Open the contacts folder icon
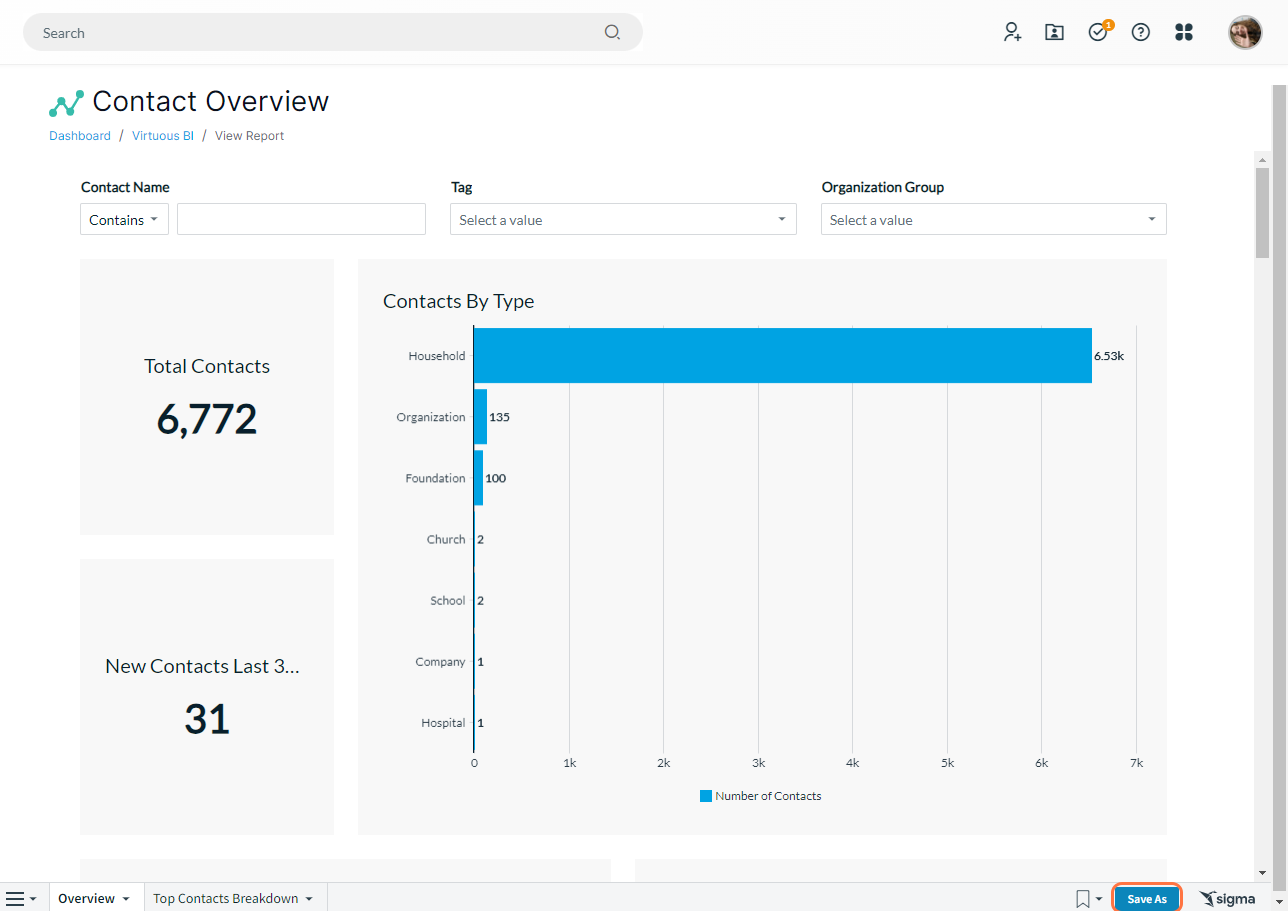This screenshot has width=1288, height=911. click(x=1054, y=32)
